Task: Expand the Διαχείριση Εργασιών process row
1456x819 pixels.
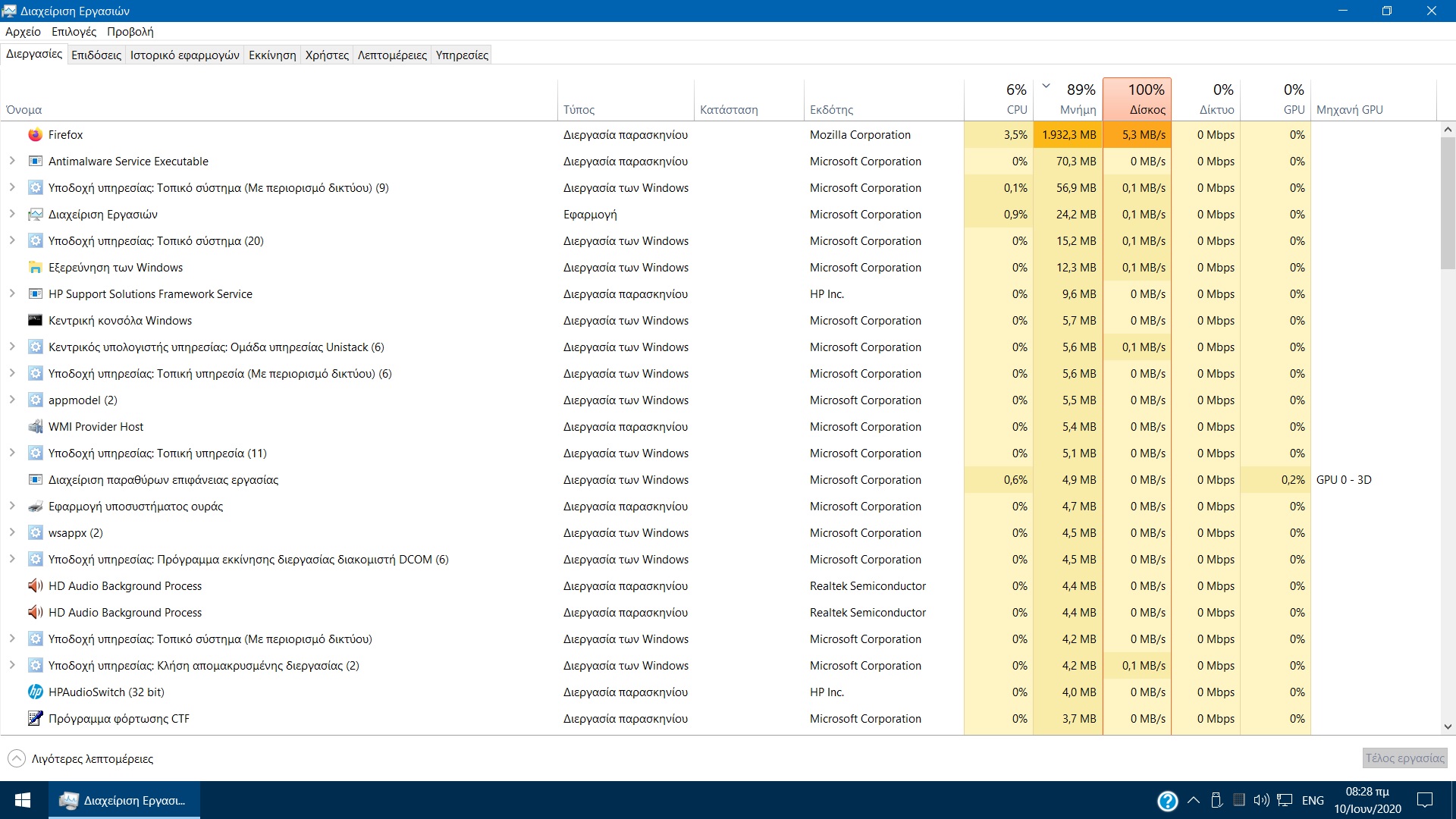Action: (x=12, y=215)
